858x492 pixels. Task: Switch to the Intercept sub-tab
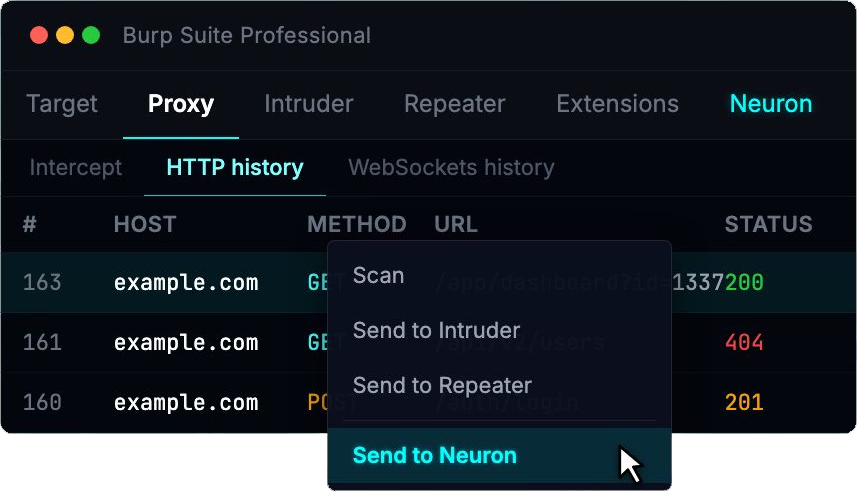point(76,167)
